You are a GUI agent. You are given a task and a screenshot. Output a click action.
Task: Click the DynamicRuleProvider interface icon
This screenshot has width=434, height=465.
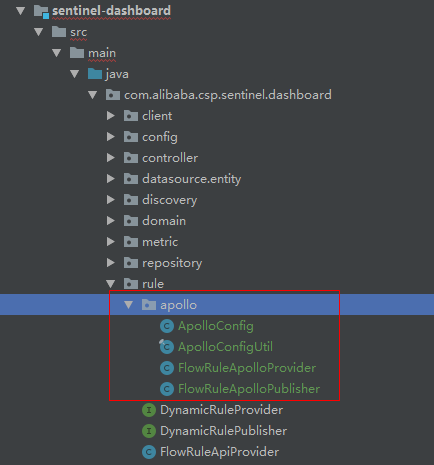(149, 410)
